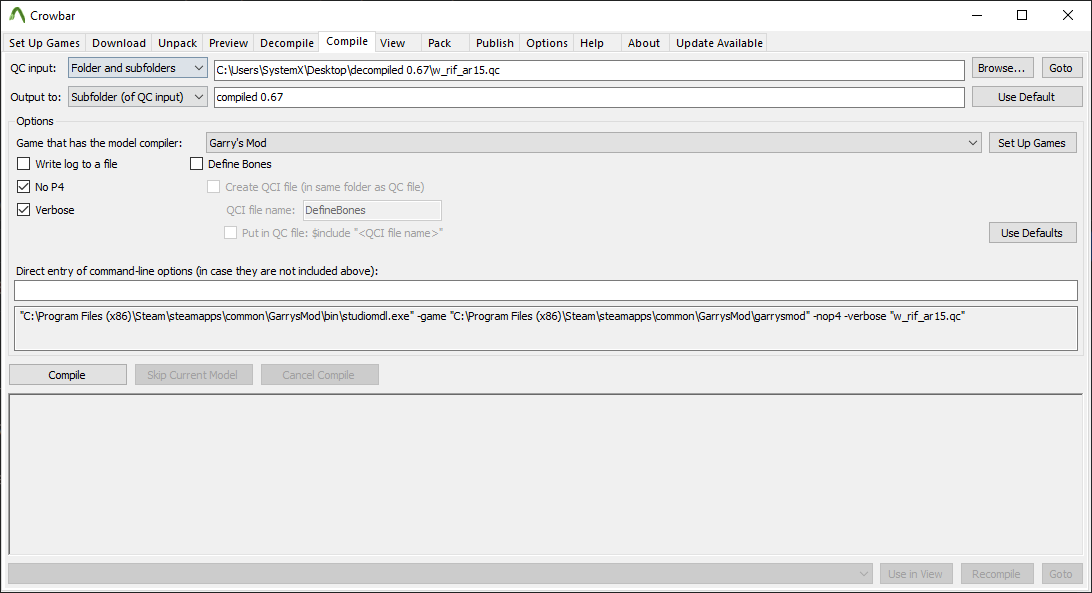Click Goto next to Browse button
The image size is (1092, 593).
point(1061,68)
